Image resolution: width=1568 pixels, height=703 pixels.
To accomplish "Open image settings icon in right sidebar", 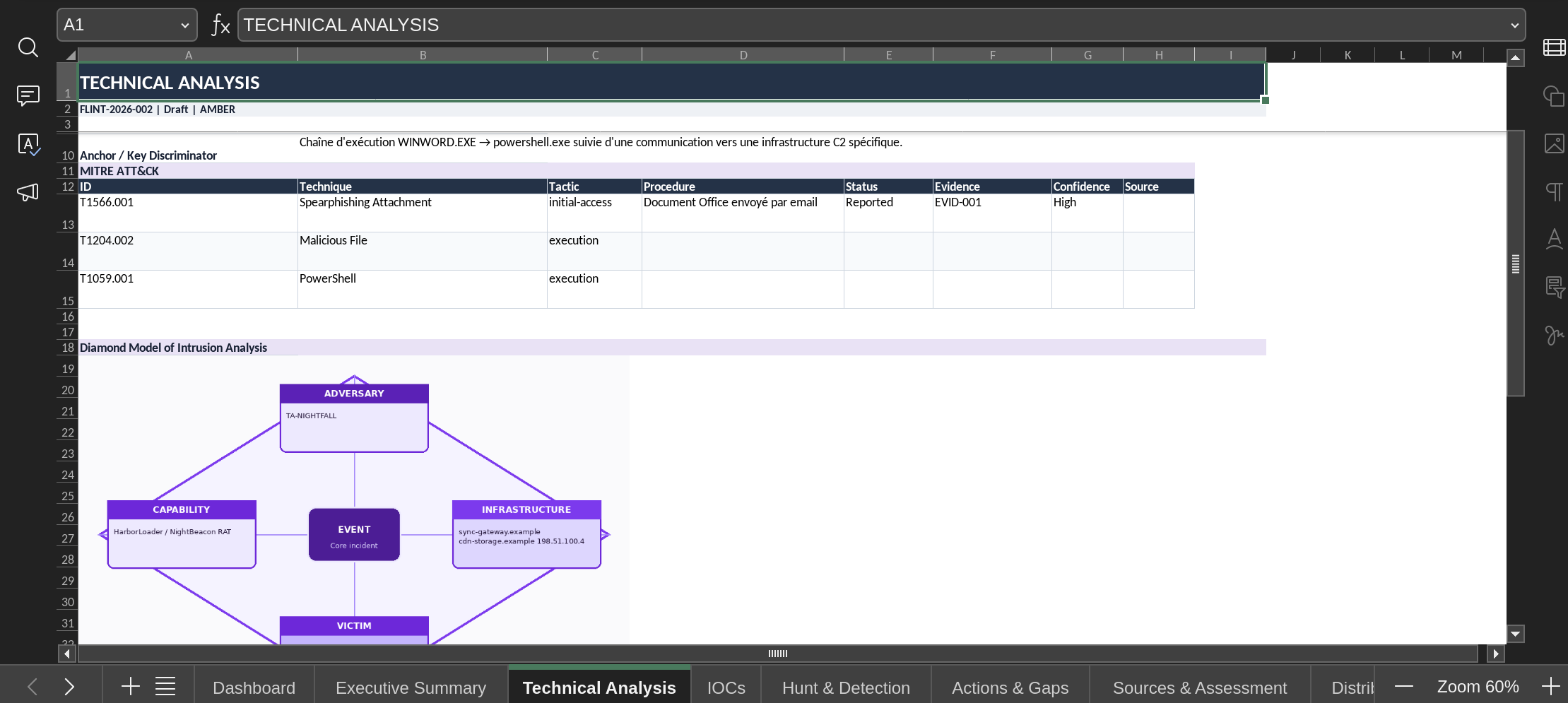I will coord(1554,143).
